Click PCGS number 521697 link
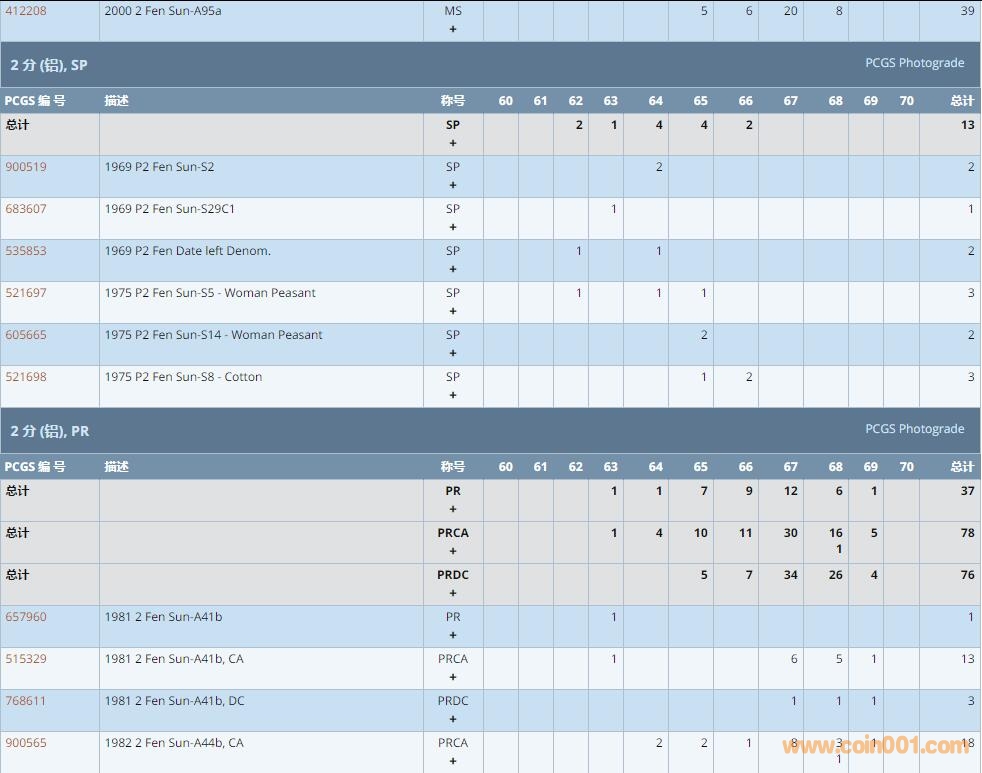 pos(26,293)
